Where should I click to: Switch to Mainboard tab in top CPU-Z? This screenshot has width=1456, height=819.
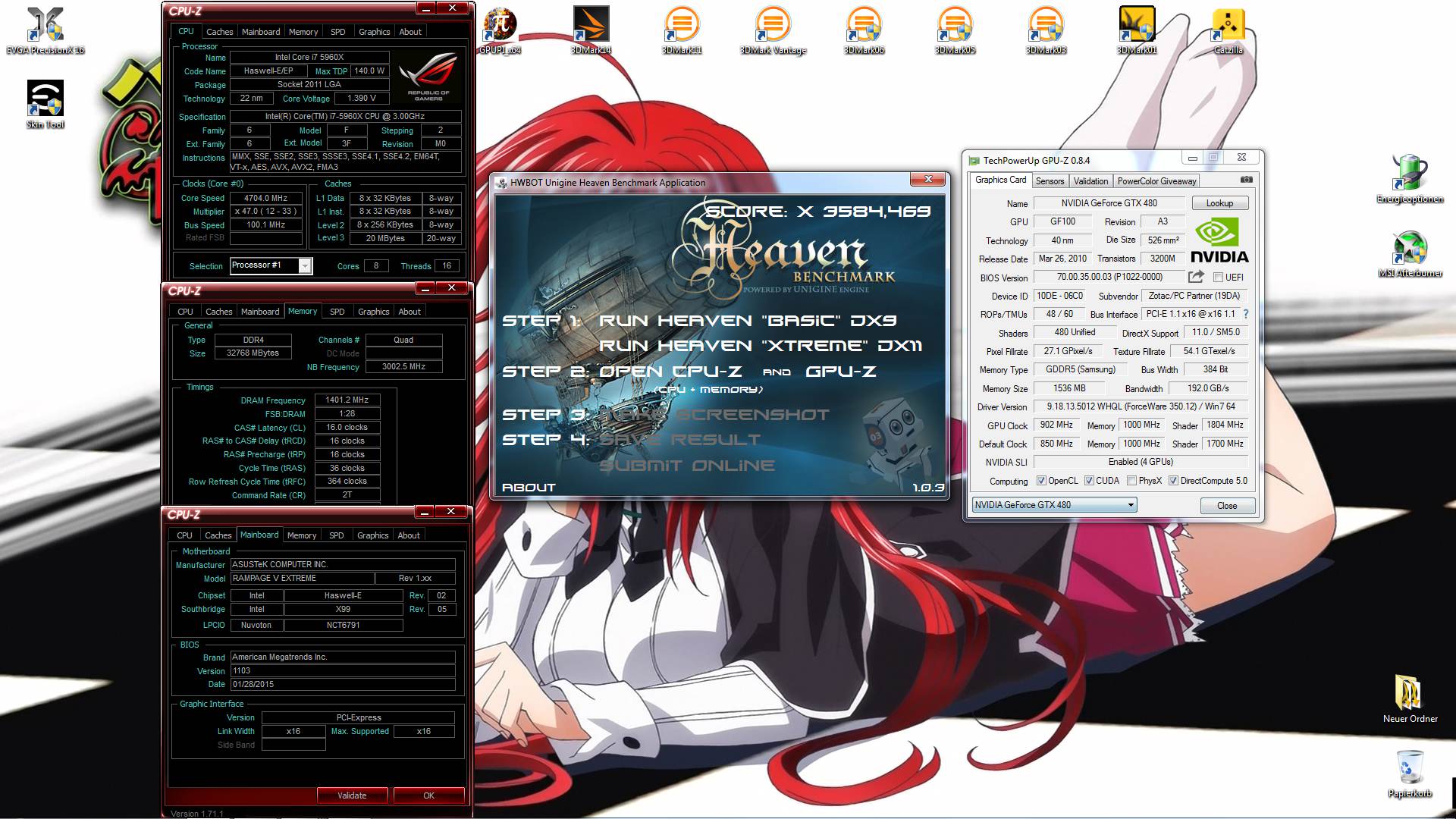[x=261, y=32]
